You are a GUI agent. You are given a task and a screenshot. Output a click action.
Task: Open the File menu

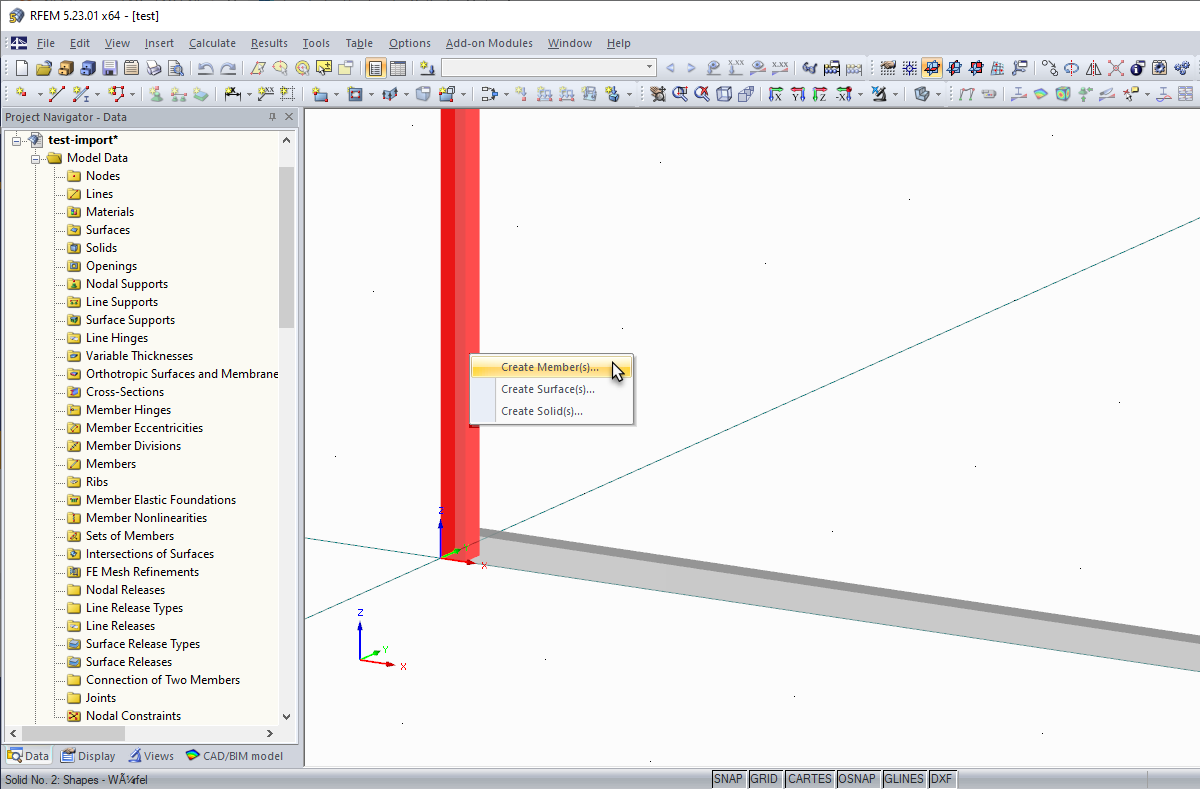point(46,43)
